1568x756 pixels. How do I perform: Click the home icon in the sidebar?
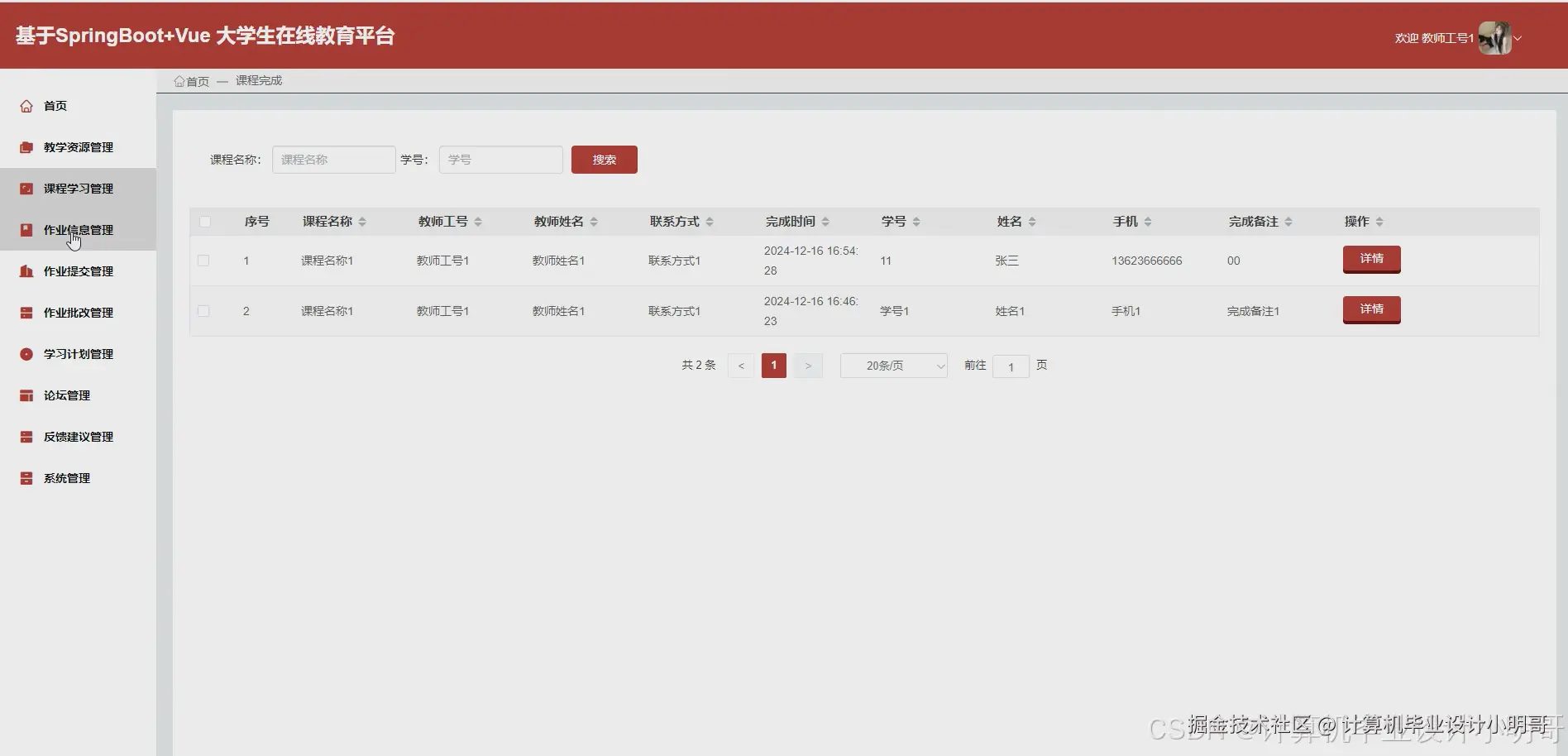[26, 106]
